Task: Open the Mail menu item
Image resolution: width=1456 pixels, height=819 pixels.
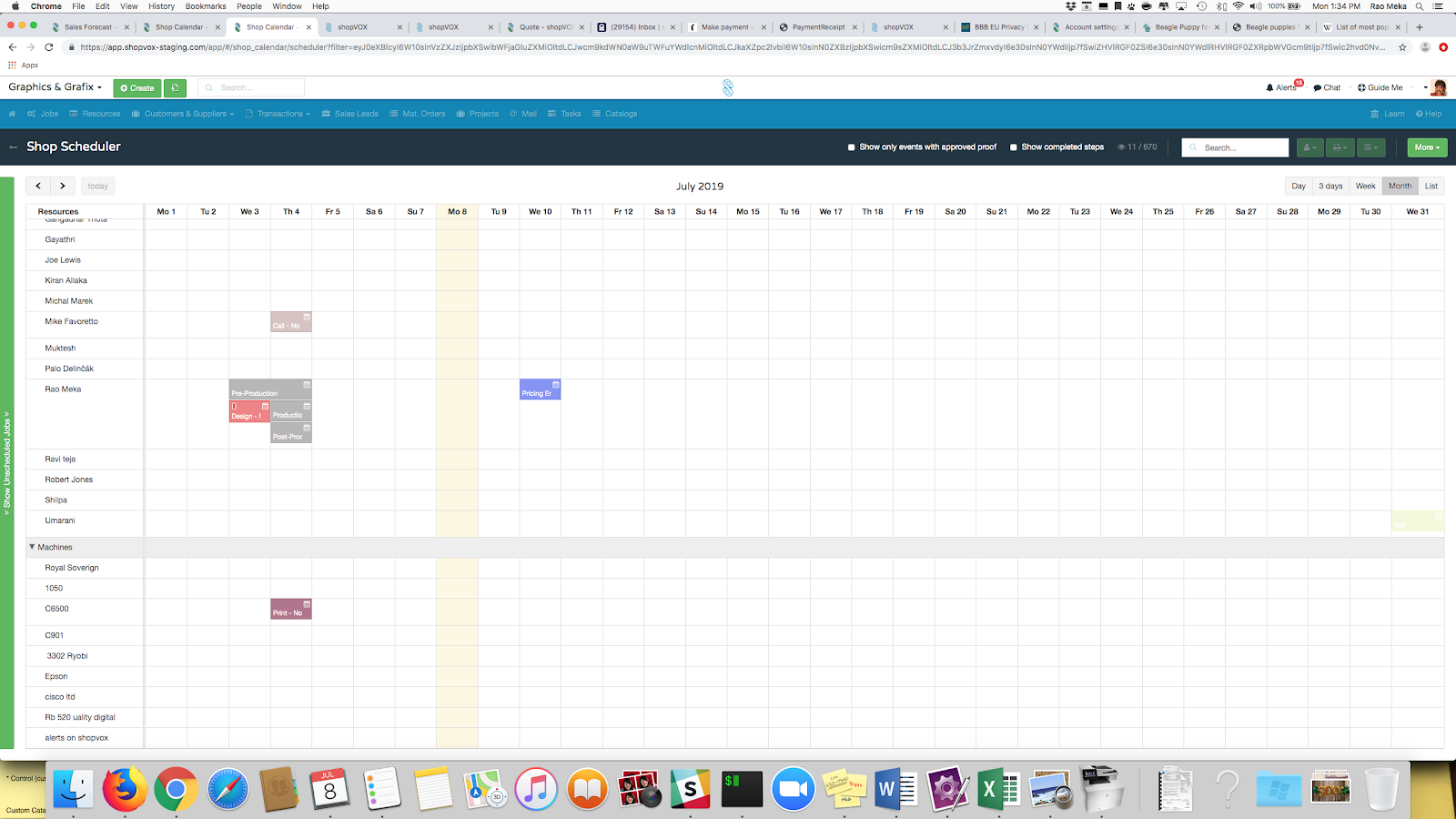Action: coord(523,114)
